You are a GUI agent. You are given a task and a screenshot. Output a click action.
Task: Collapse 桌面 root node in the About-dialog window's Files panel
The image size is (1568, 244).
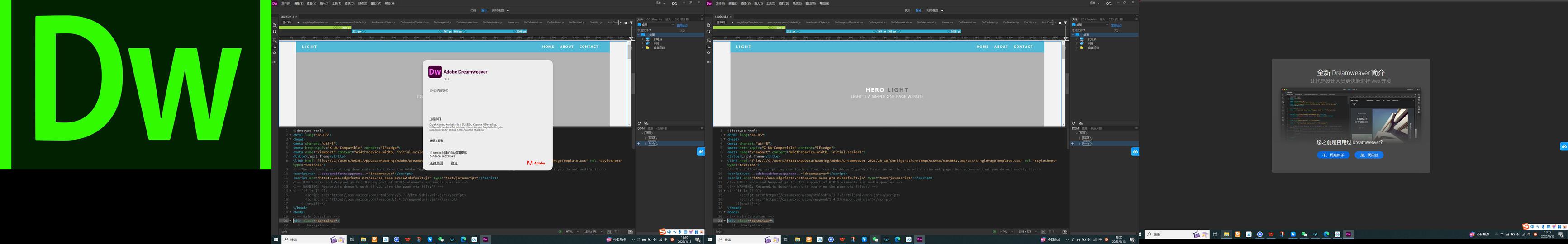pos(638,35)
